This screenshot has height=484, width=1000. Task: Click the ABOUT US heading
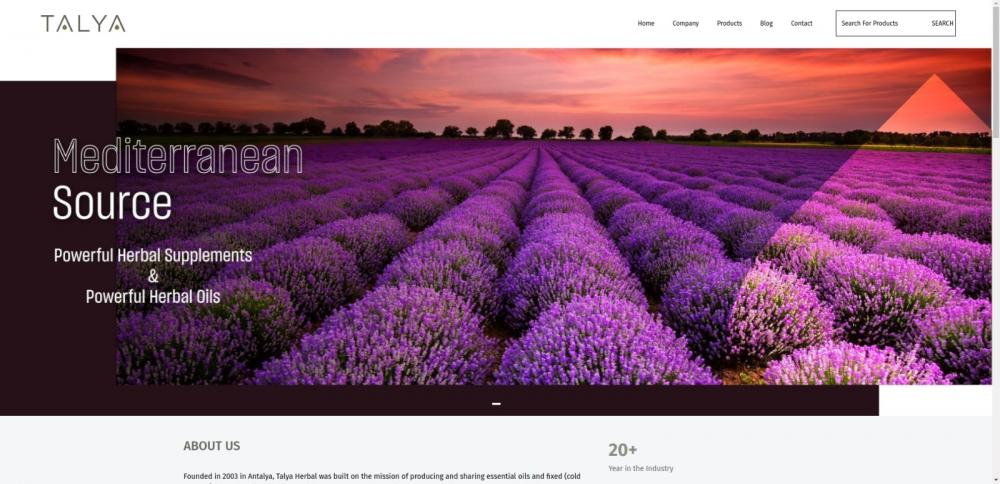pyautogui.click(x=212, y=446)
